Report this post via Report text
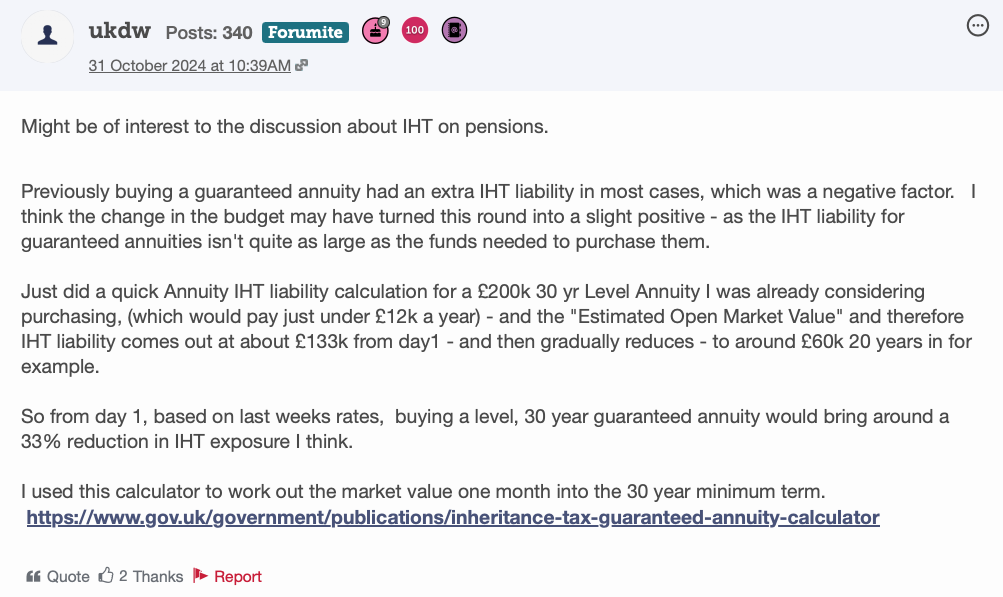Image resolution: width=1003 pixels, height=597 pixels. pyautogui.click(x=238, y=577)
